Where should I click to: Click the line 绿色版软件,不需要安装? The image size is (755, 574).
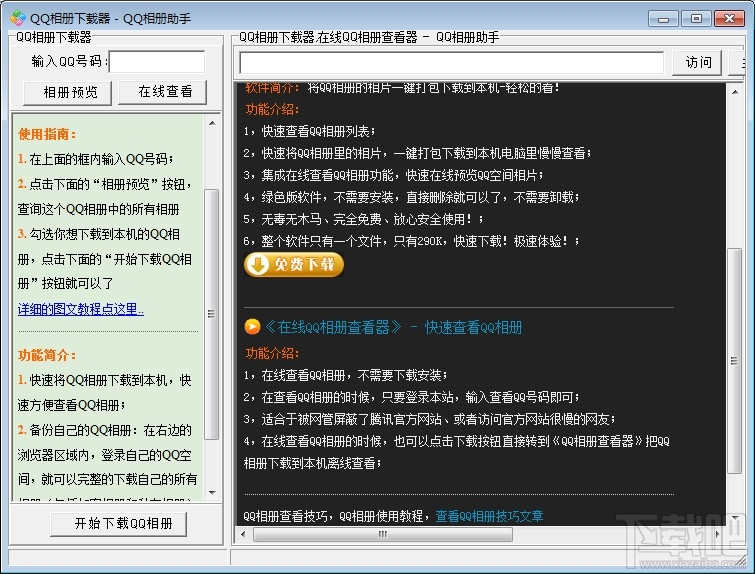(x=412, y=197)
